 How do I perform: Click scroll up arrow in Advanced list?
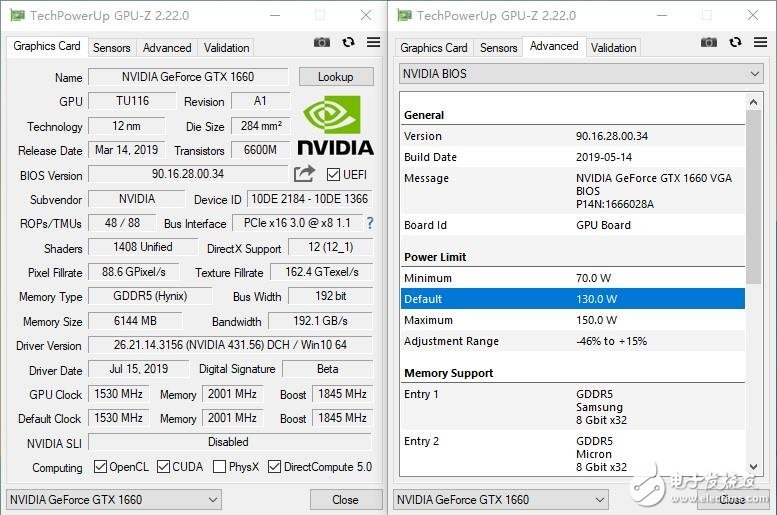tap(753, 102)
